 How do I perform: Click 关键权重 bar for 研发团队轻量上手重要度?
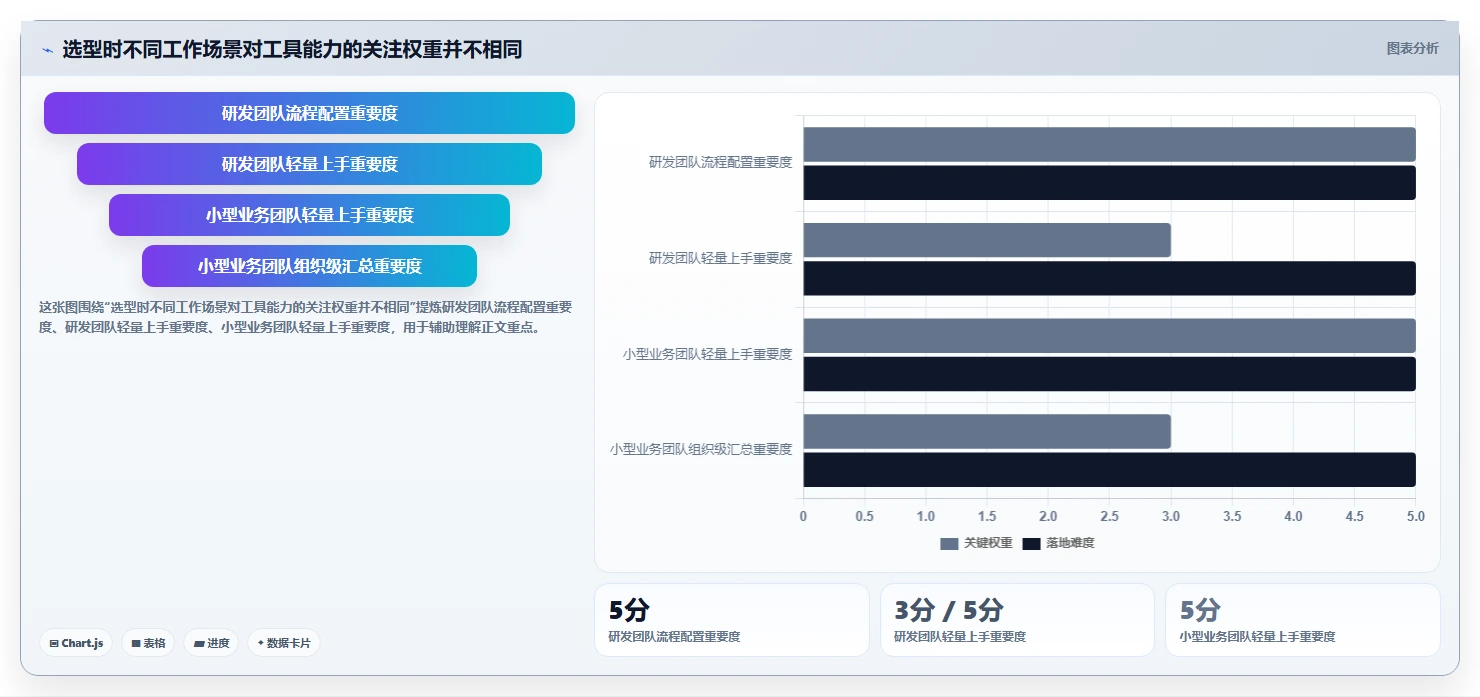(987, 240)
